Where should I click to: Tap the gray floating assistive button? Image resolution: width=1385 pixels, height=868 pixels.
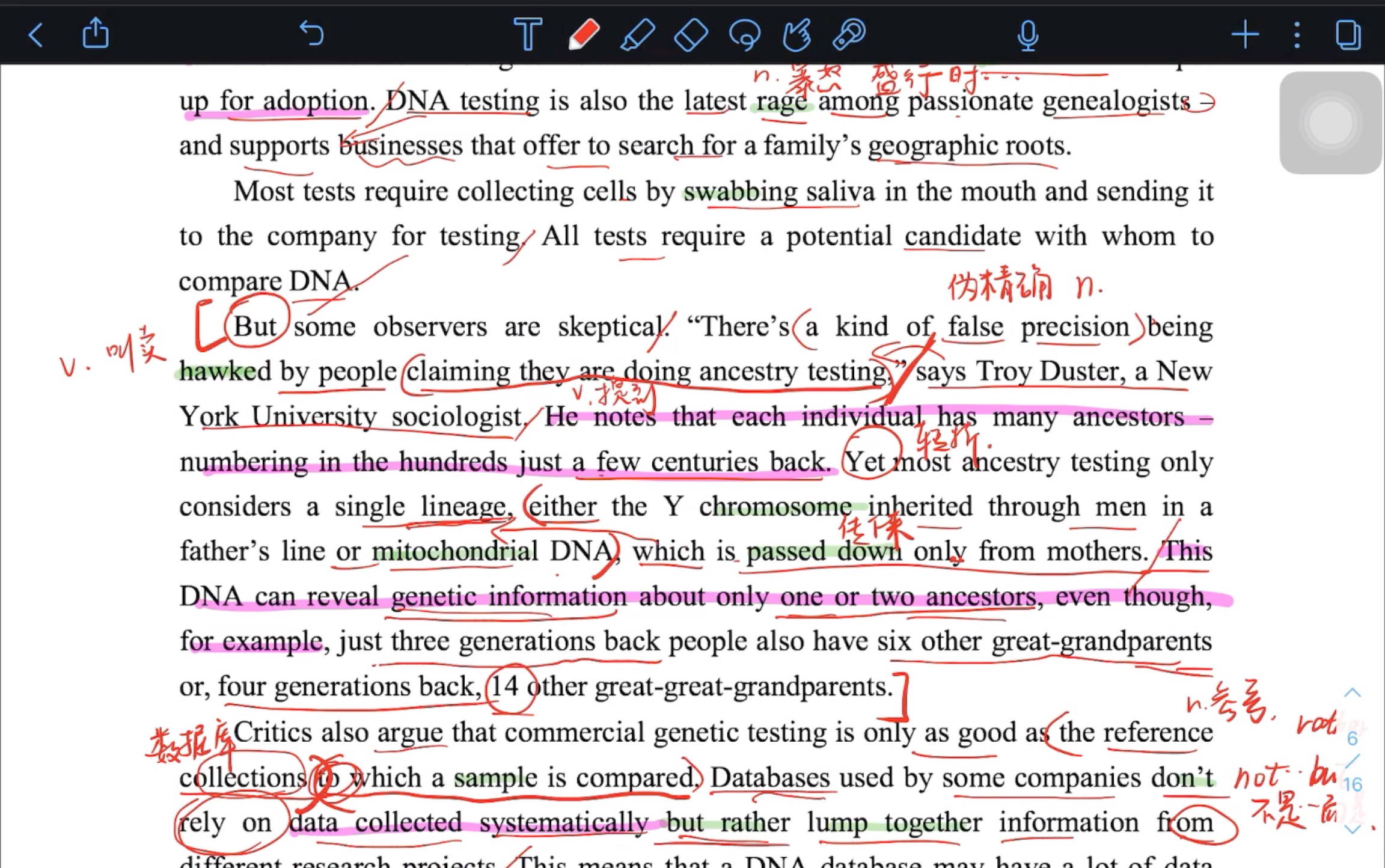(x=1330, y=123)
